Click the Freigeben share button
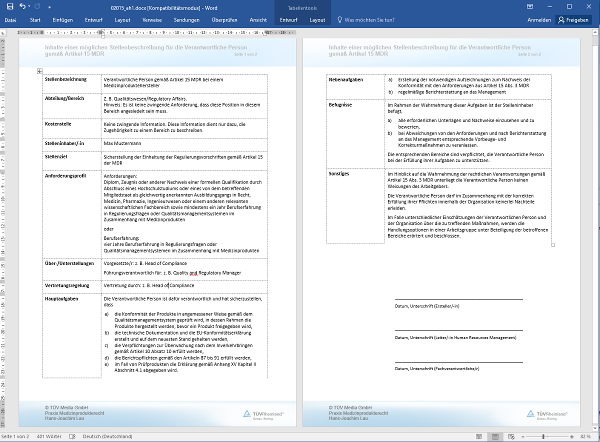The image size is (600, 442). tap(576, 19)
